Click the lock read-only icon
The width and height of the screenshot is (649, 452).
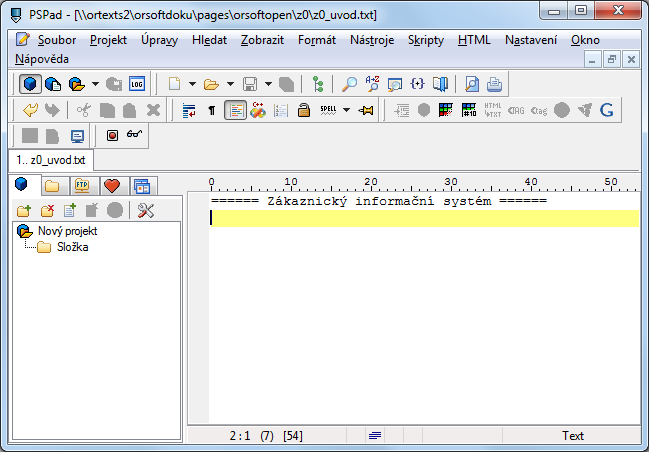304,110
